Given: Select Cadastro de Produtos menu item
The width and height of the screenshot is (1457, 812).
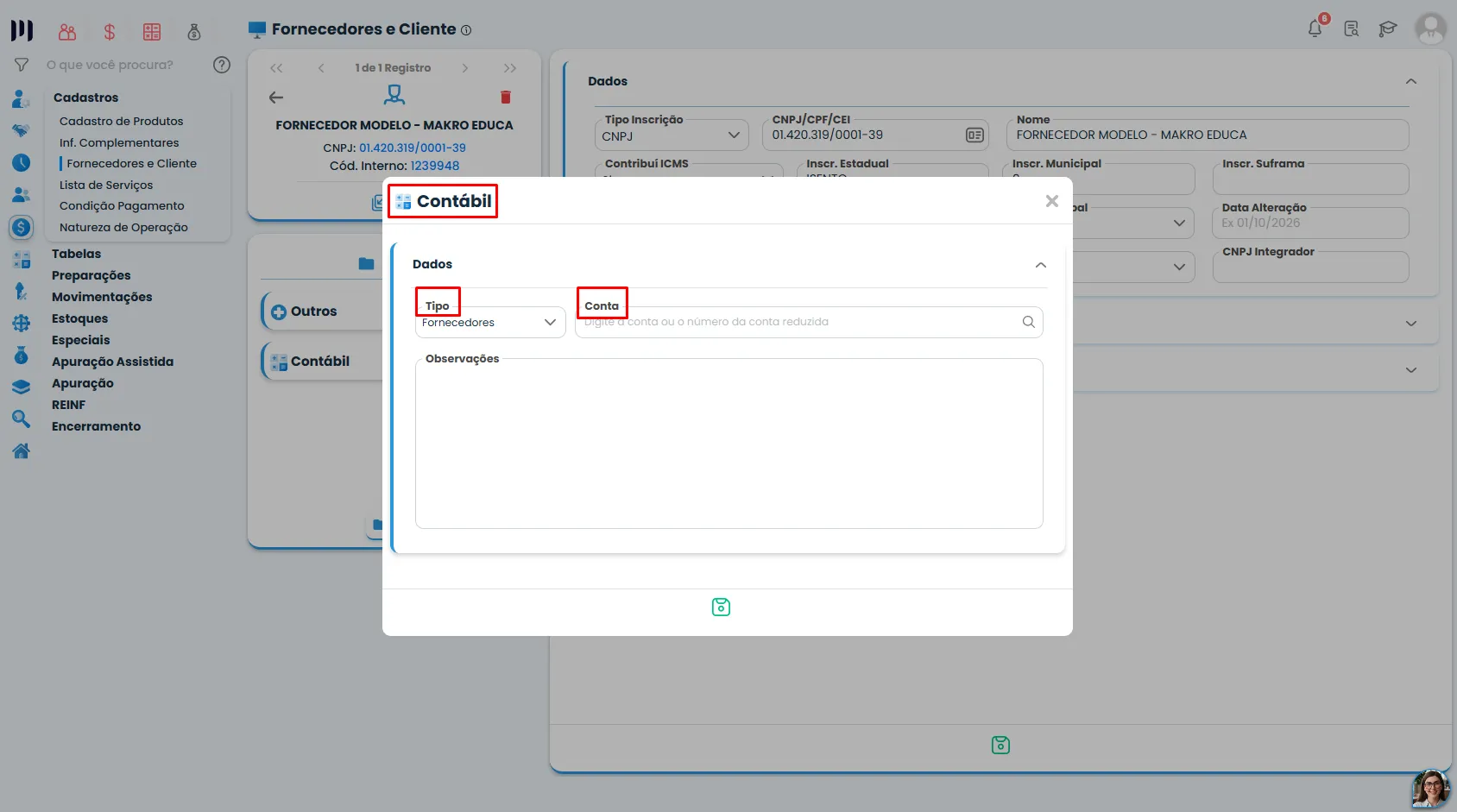Looking at the screenshot, I should [122, 121].
